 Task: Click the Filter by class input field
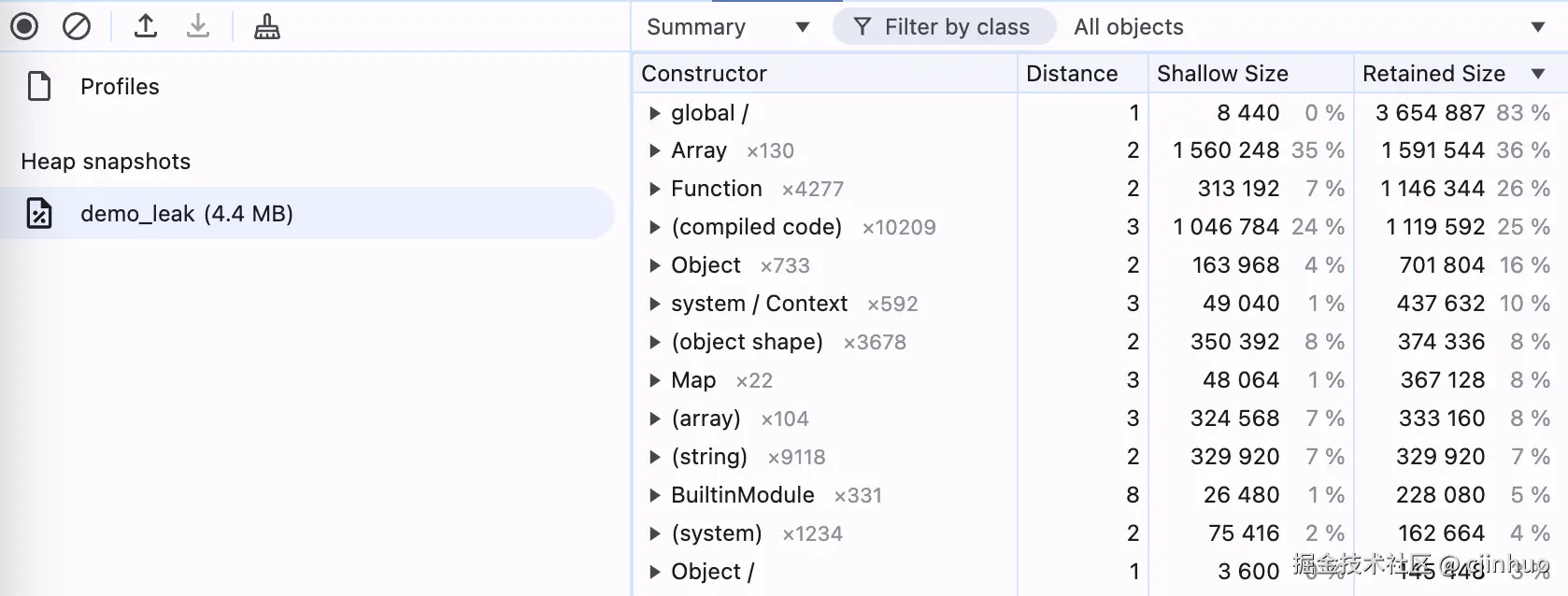click(957, 26)
